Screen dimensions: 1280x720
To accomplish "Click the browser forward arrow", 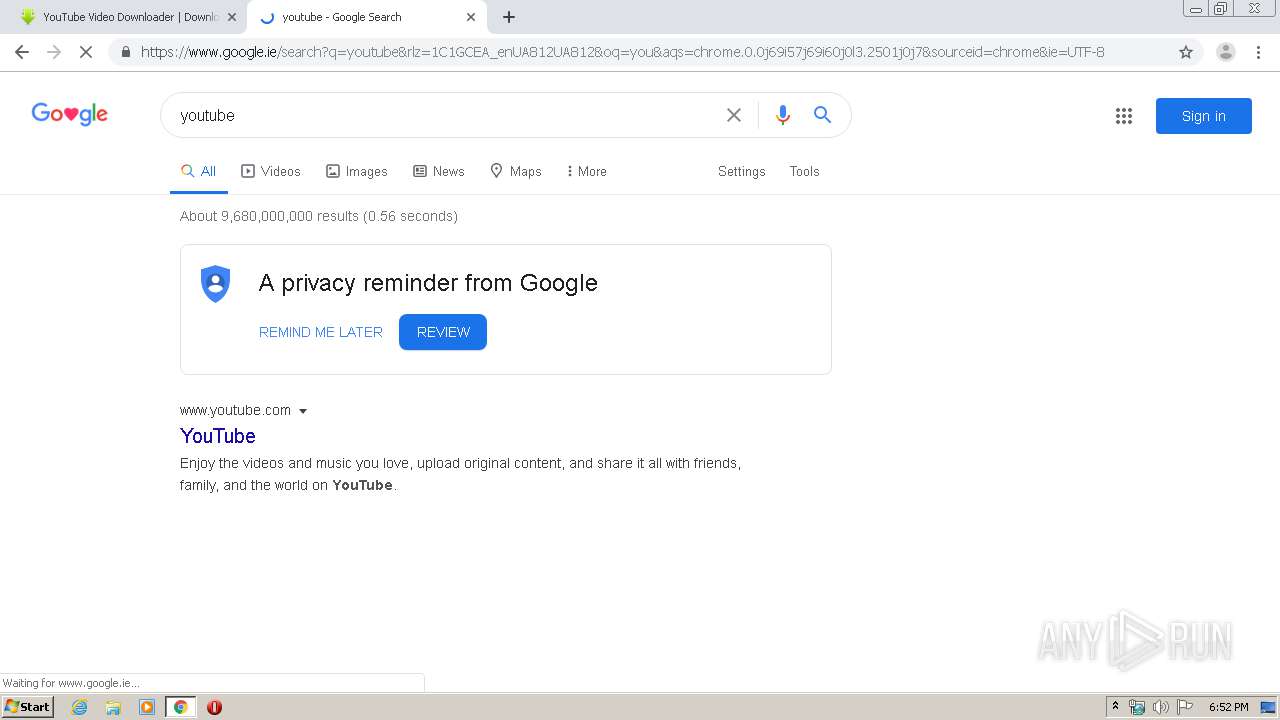I will click(54, 52).
